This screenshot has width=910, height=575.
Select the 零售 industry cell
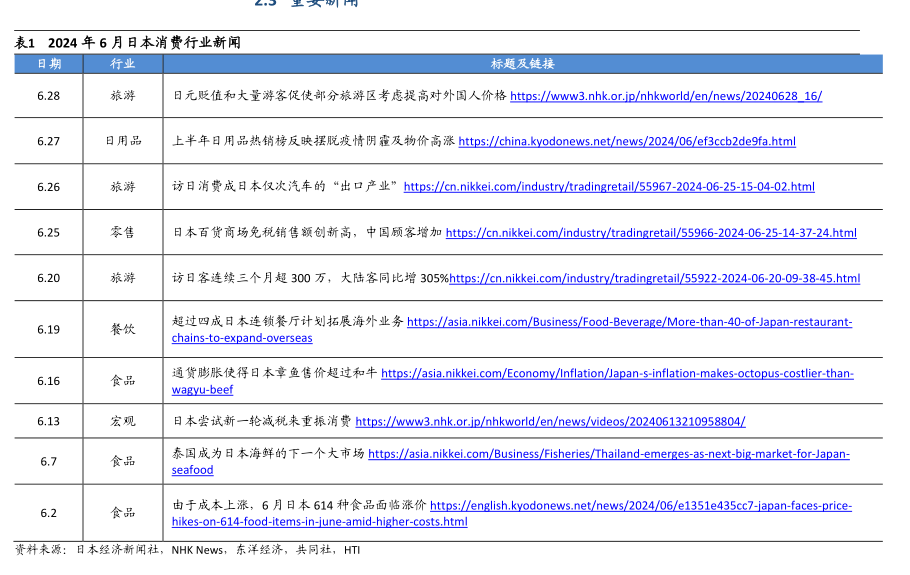point(123,232)
